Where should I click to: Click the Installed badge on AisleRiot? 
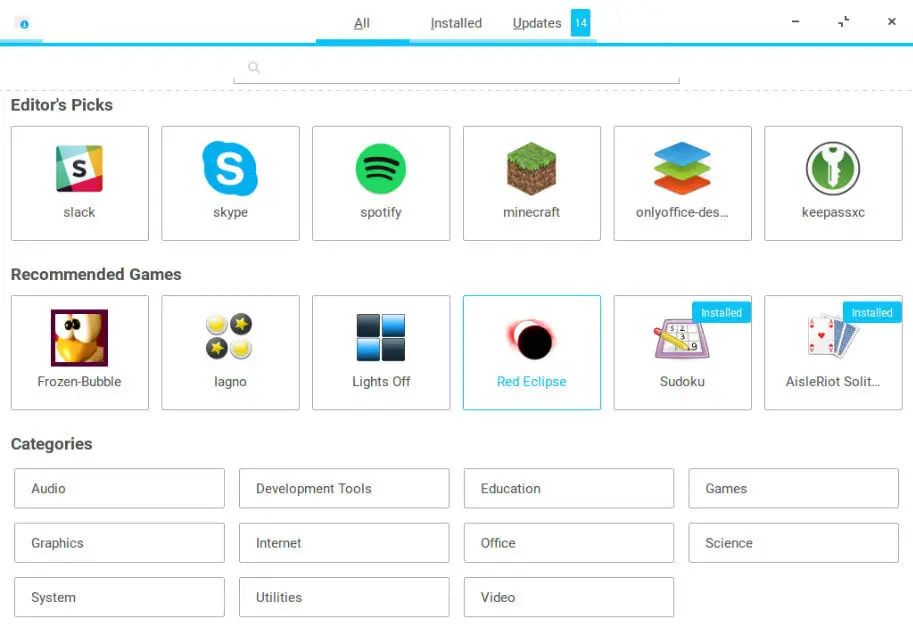pyautogui.click(x=872, y=313)
